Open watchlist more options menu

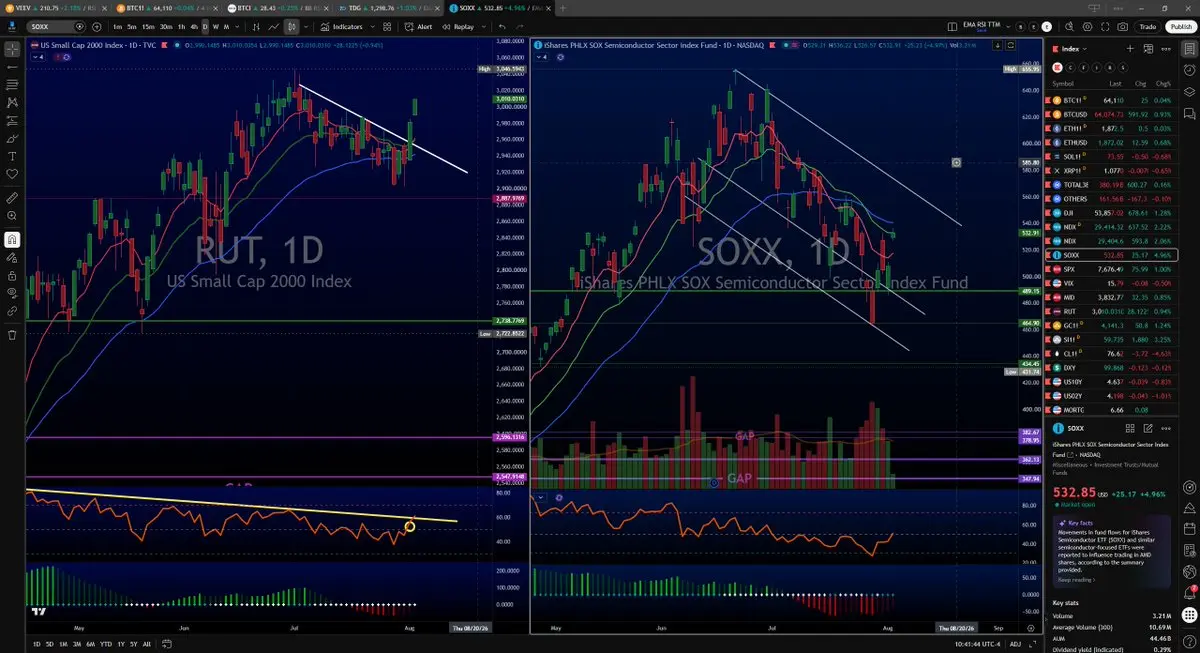pos(1166,48)
